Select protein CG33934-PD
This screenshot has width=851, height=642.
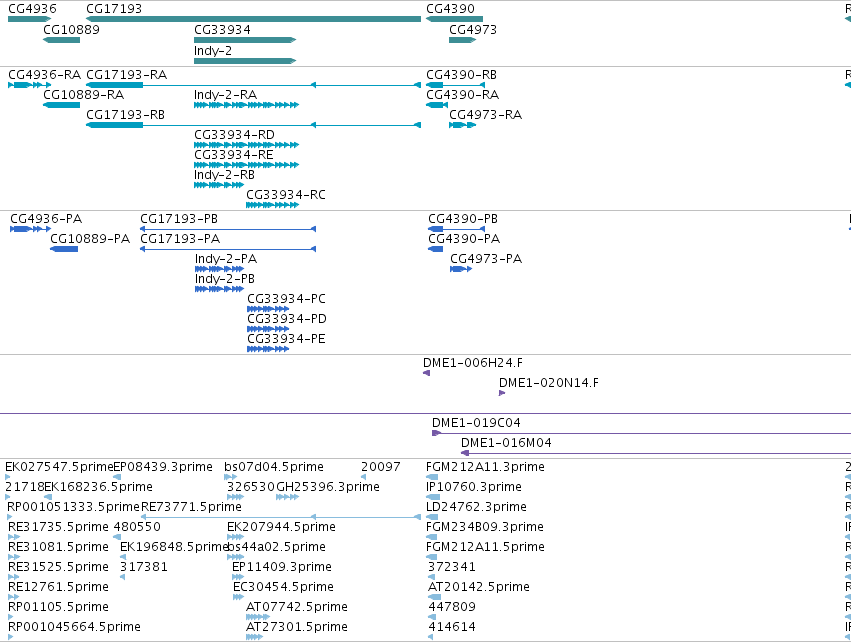[x=287, y=319]
